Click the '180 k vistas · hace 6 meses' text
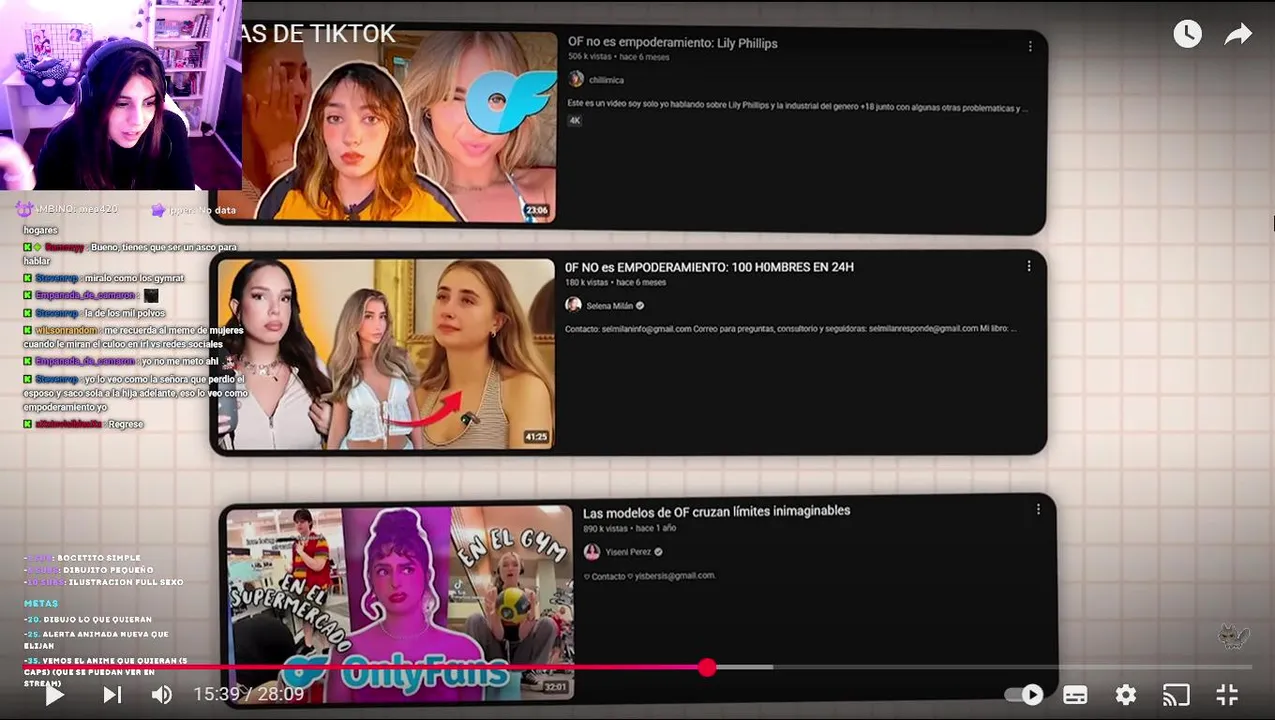The height and width of the screenshot is (720, 1275). tap(615, 282)
